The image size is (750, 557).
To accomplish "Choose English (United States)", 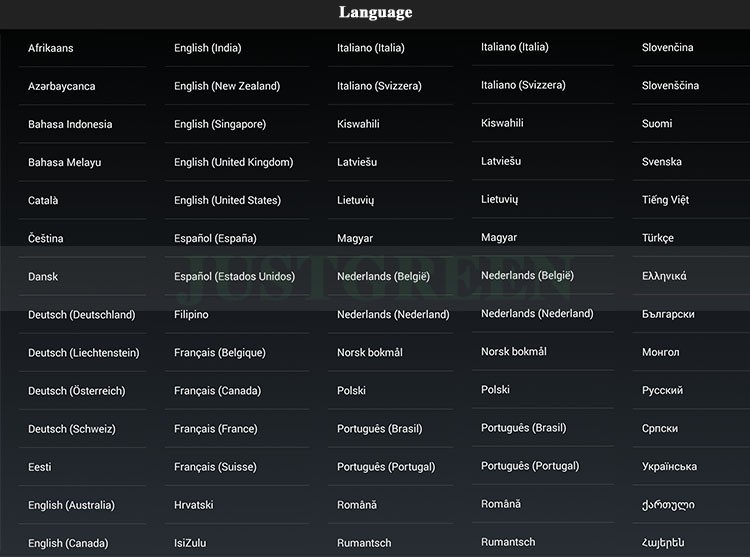I will 227,200.
